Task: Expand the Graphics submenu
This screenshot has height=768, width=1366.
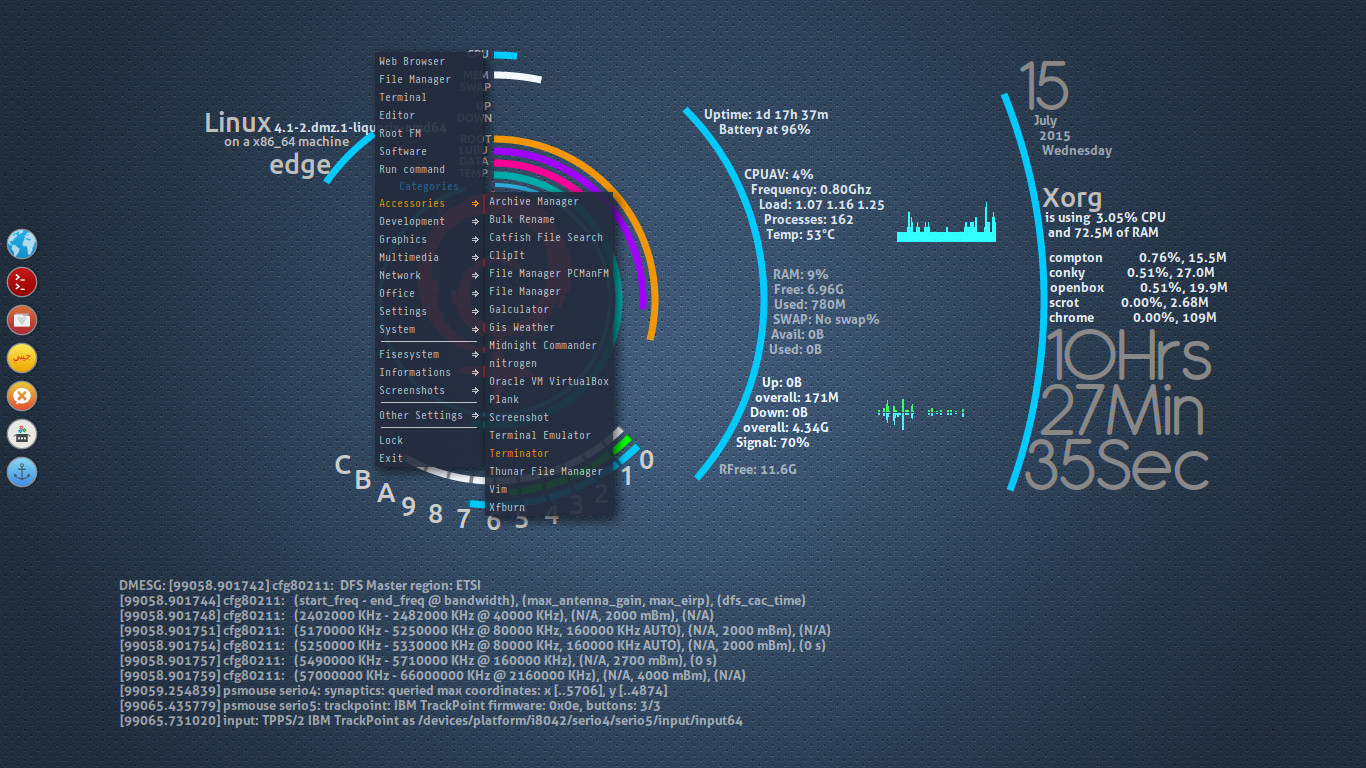Action: tap(430, 239)
